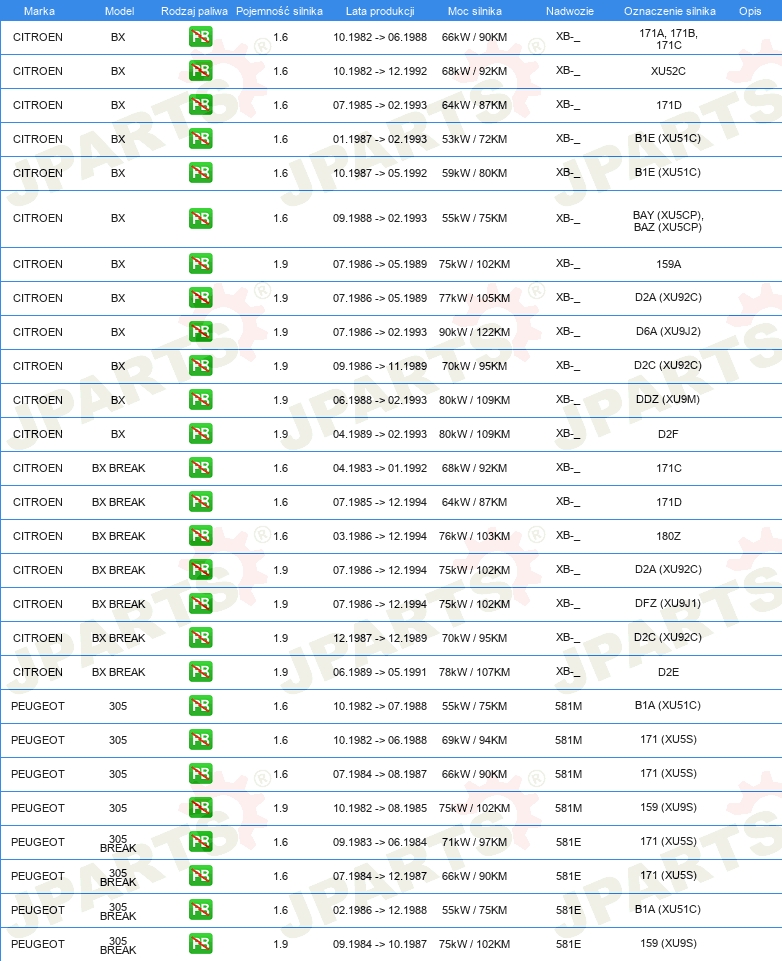Click fuel icon in BX BREAK 171C row

(x=200, y=468)
